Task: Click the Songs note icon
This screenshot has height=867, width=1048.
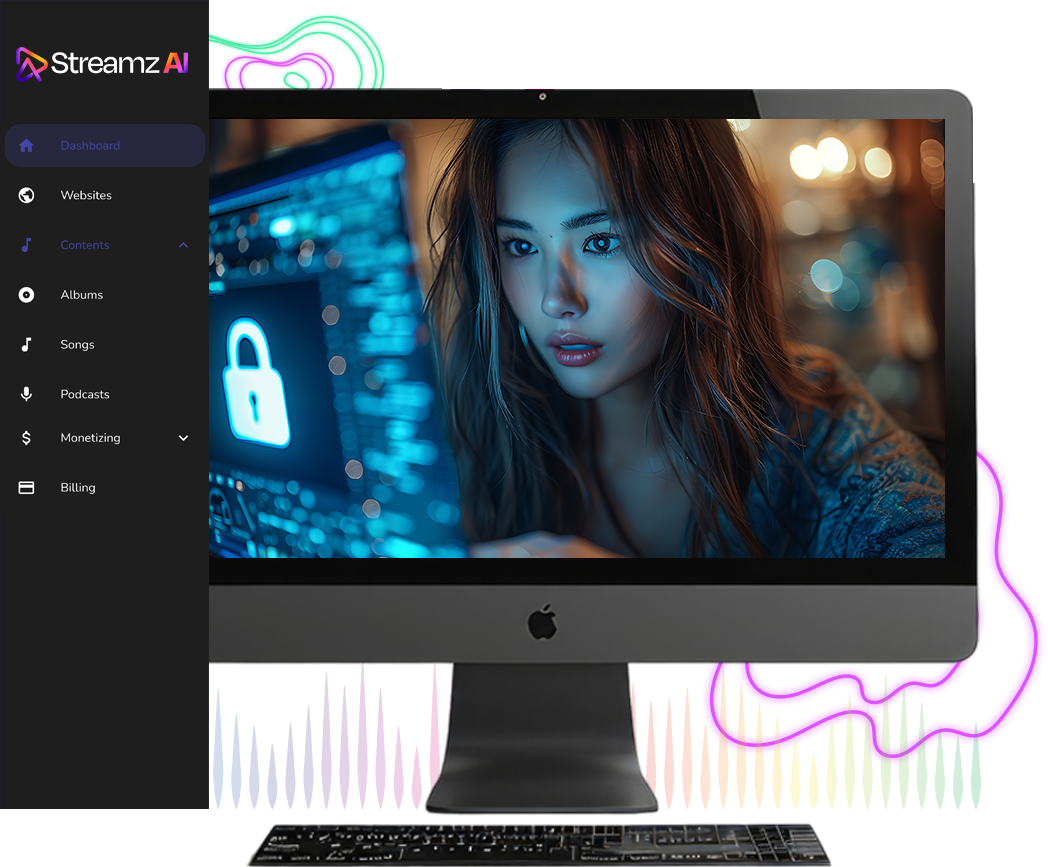Action: (27, 344)
